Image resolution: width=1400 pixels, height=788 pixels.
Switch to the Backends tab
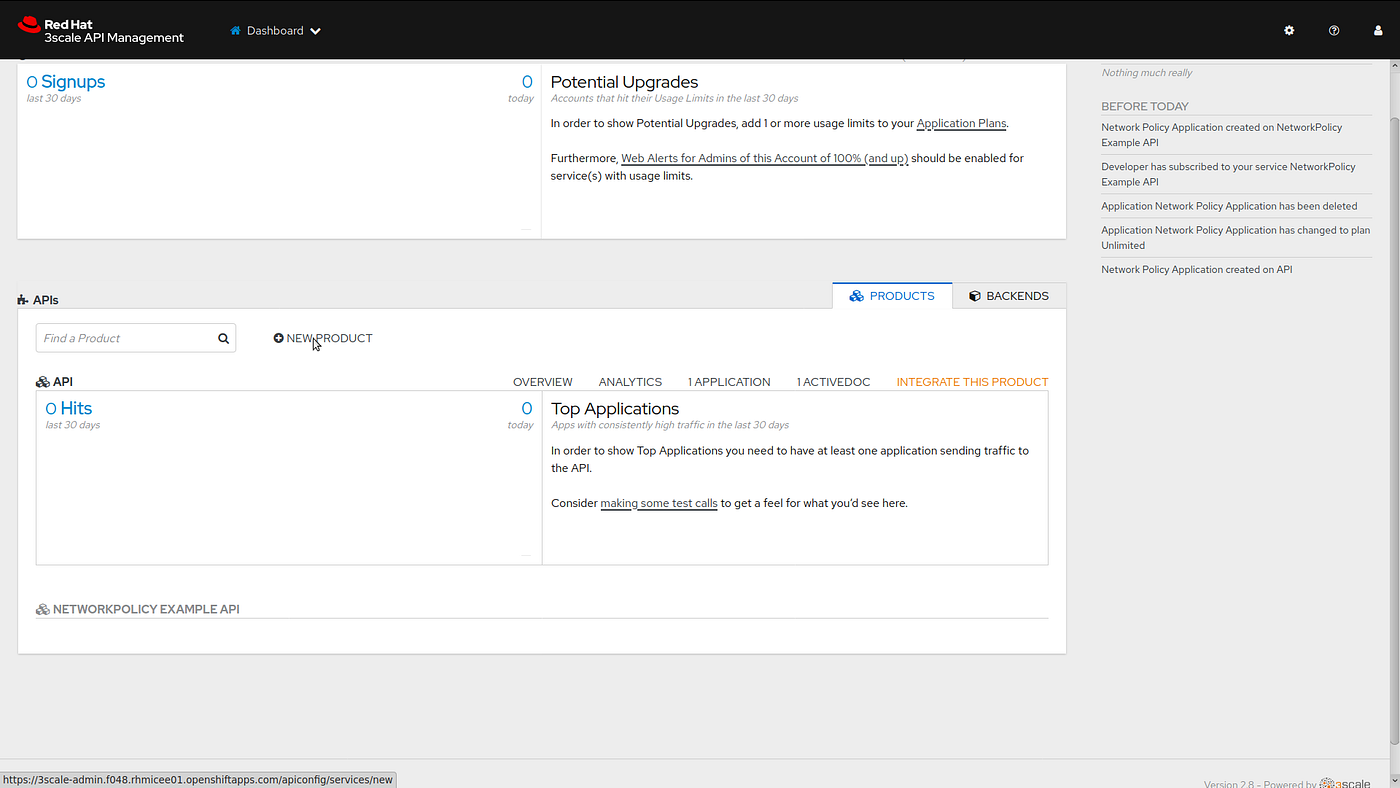click(1009, 296)
